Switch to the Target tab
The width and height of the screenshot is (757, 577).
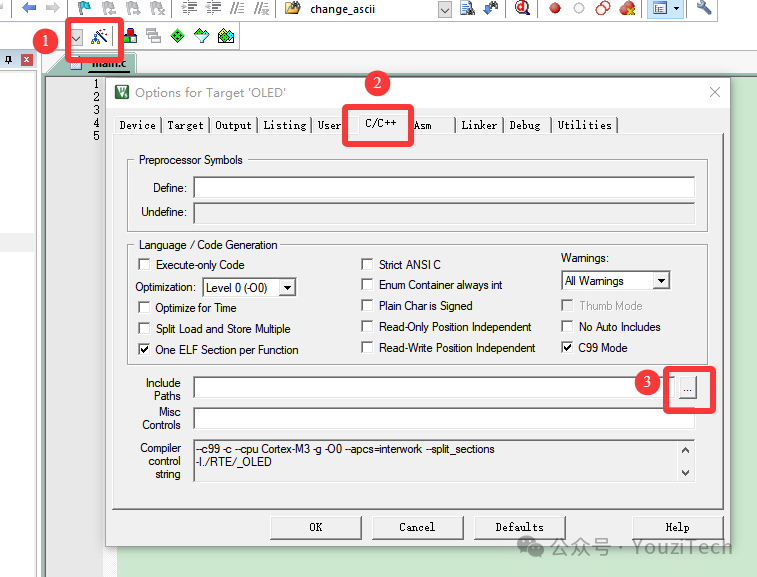point(185,126)
